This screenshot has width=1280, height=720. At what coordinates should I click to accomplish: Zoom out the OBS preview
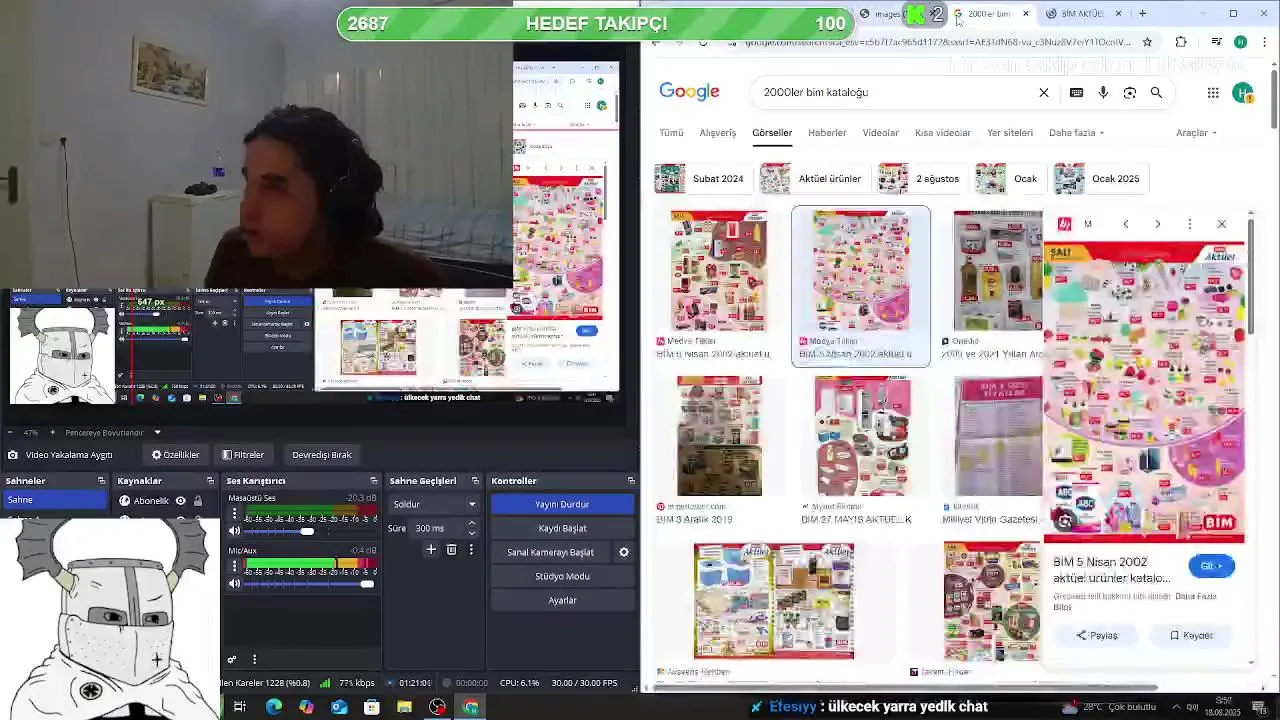(11, 433)
